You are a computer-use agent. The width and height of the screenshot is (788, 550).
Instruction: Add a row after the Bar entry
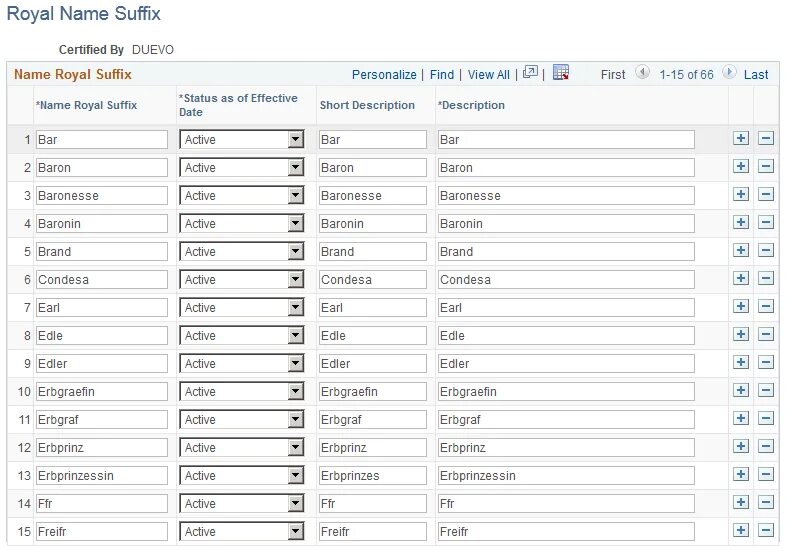point(740,139)
